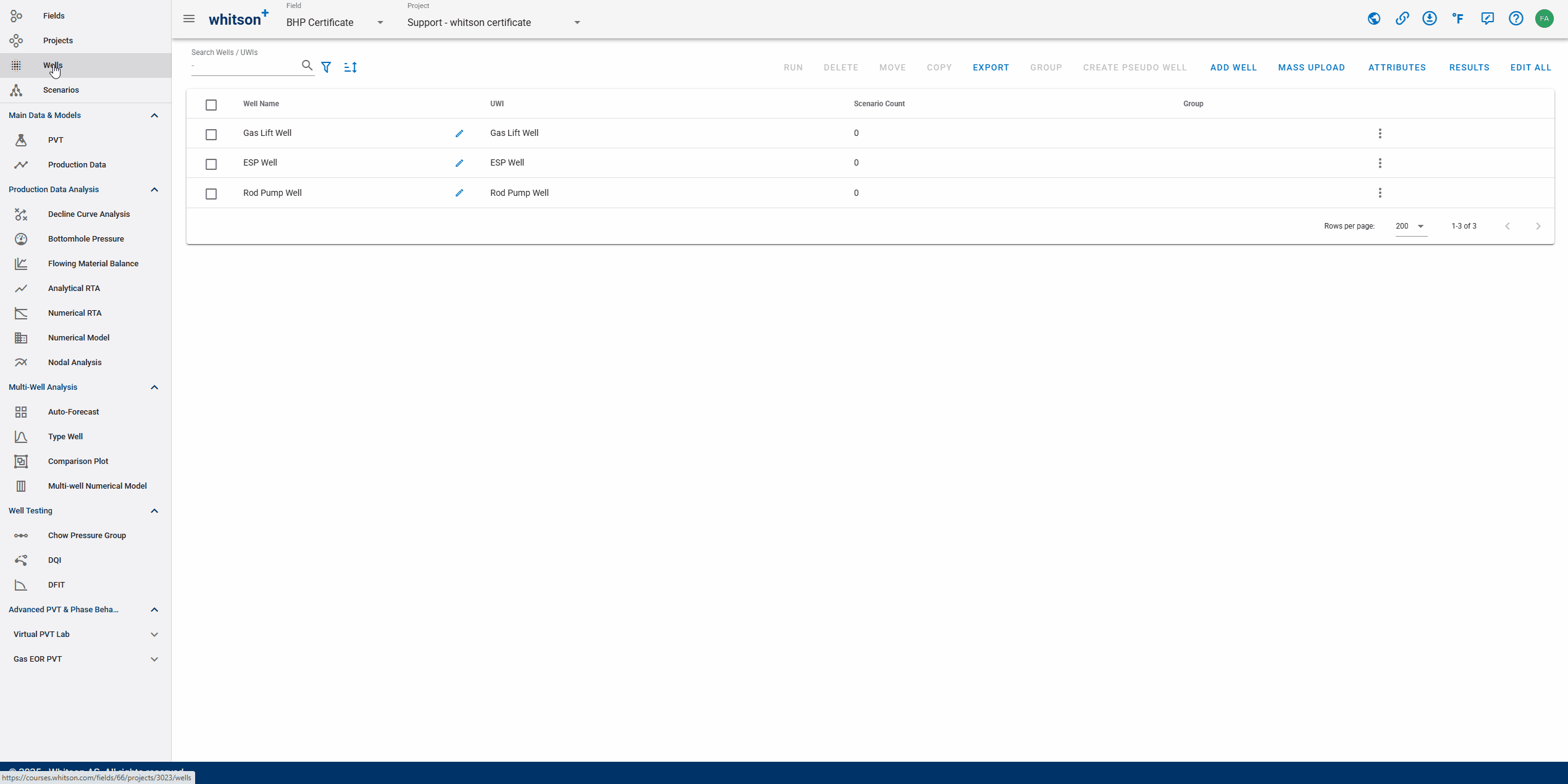Open the Nodal Analysis module
The image size is (1568, 784).
[x=74, y=362]
